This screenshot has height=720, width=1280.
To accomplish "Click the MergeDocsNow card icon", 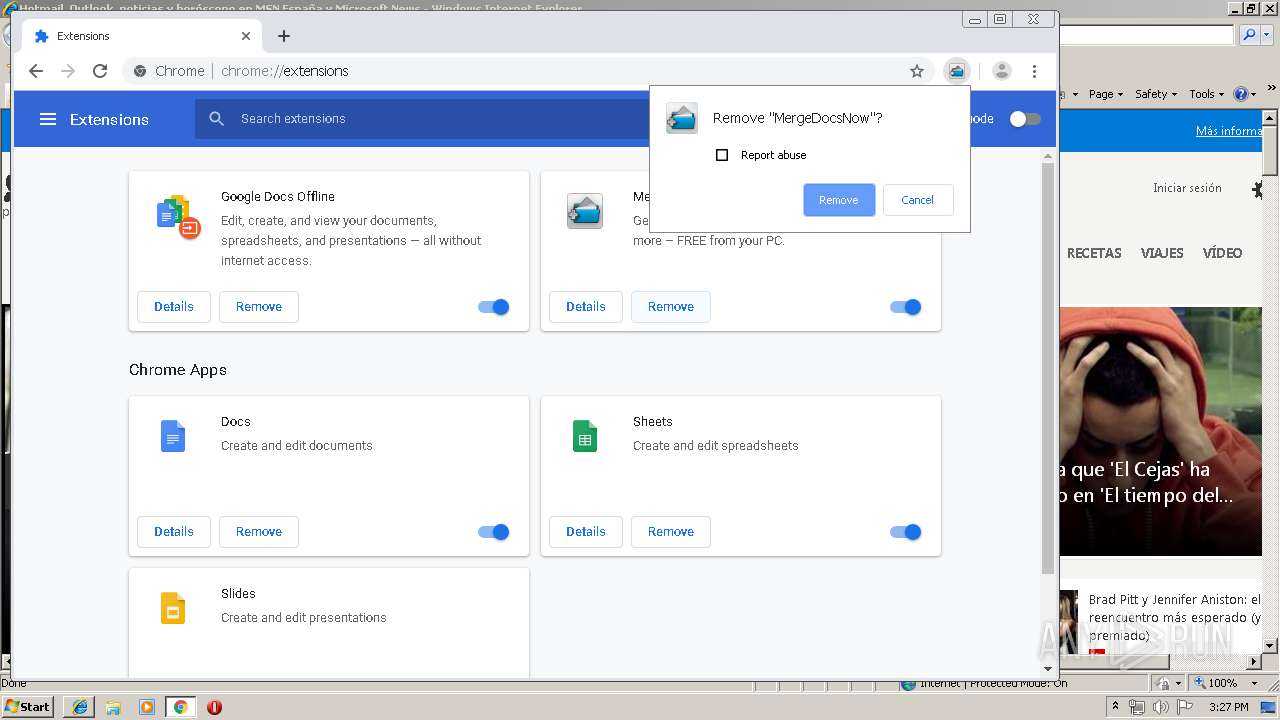I will 585,211.
